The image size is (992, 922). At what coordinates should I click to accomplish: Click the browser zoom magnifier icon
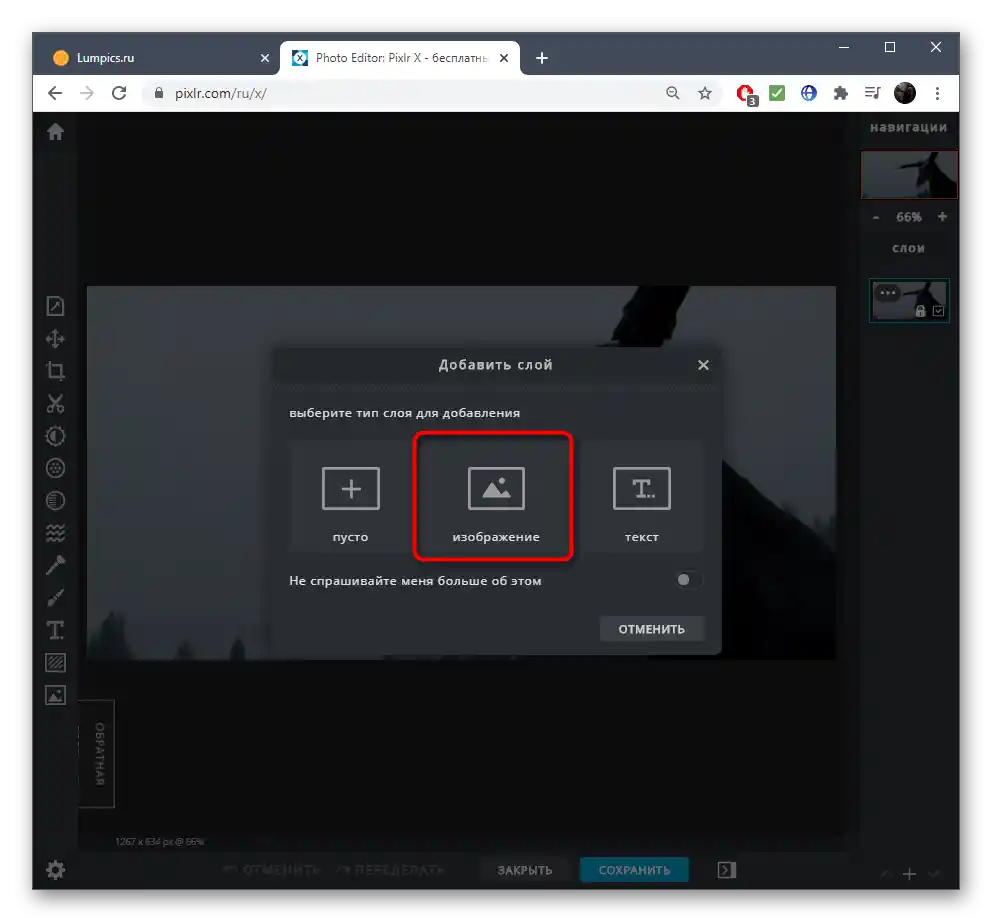(673, 93)
